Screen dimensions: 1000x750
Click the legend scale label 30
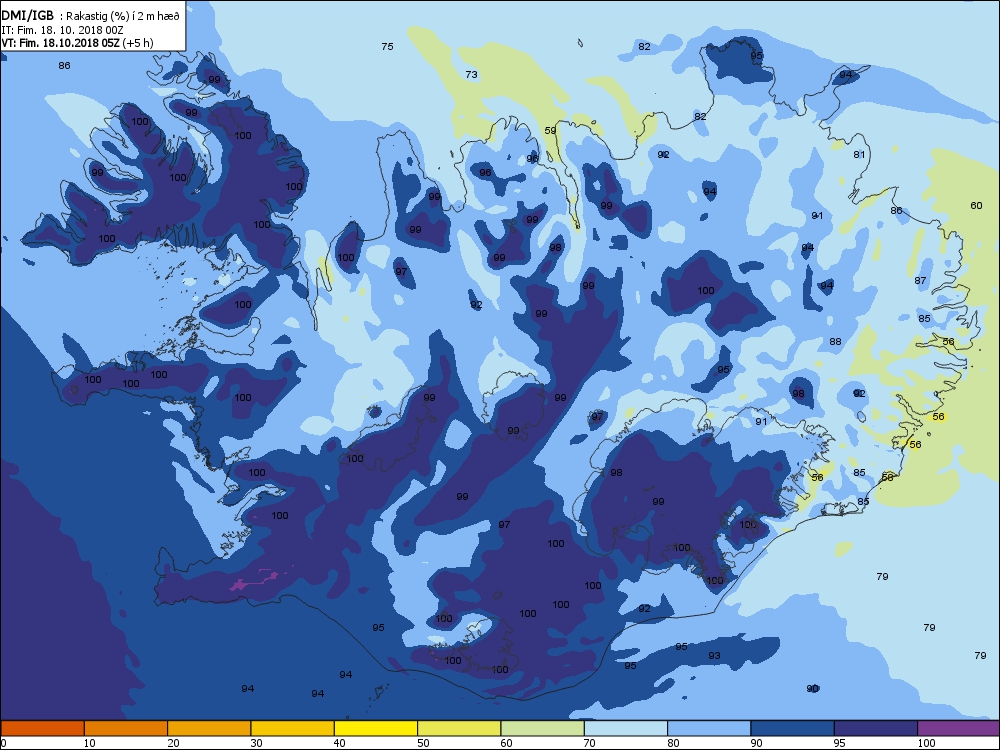[256, 743]
